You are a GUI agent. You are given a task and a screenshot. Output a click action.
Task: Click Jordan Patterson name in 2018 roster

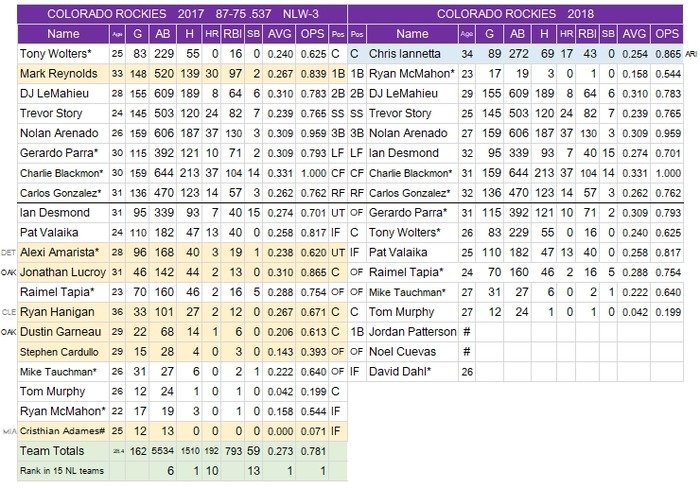[x=412, y=332]
